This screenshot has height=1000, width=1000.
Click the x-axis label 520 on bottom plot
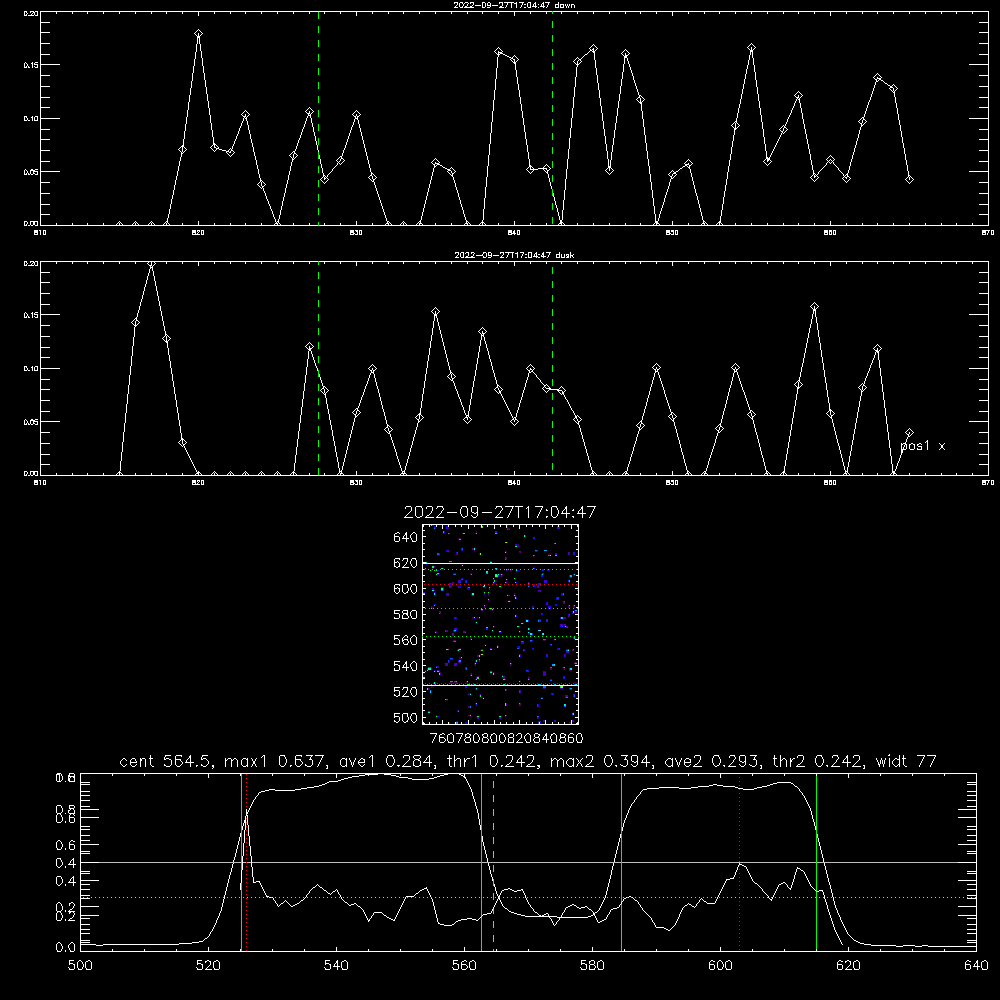pos(208,966)
